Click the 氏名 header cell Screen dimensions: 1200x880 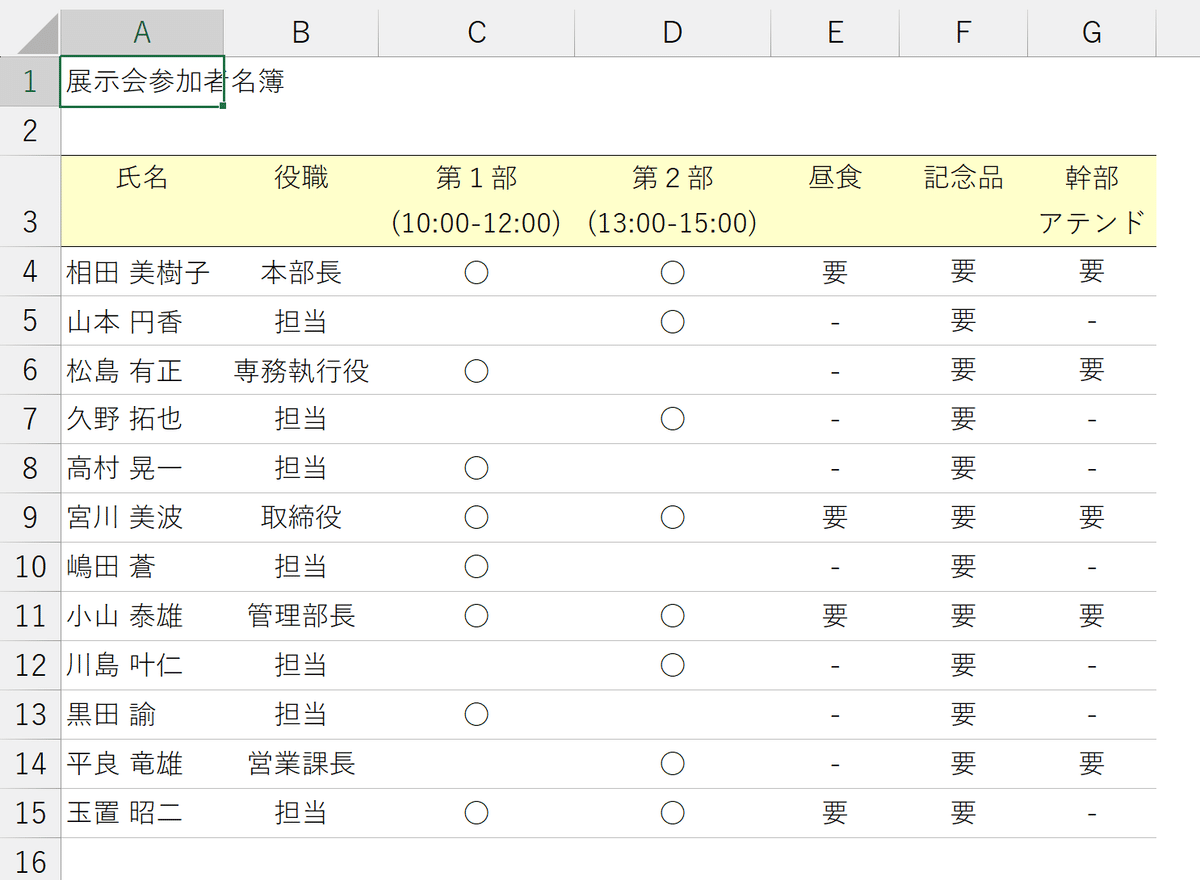[142, 201]
